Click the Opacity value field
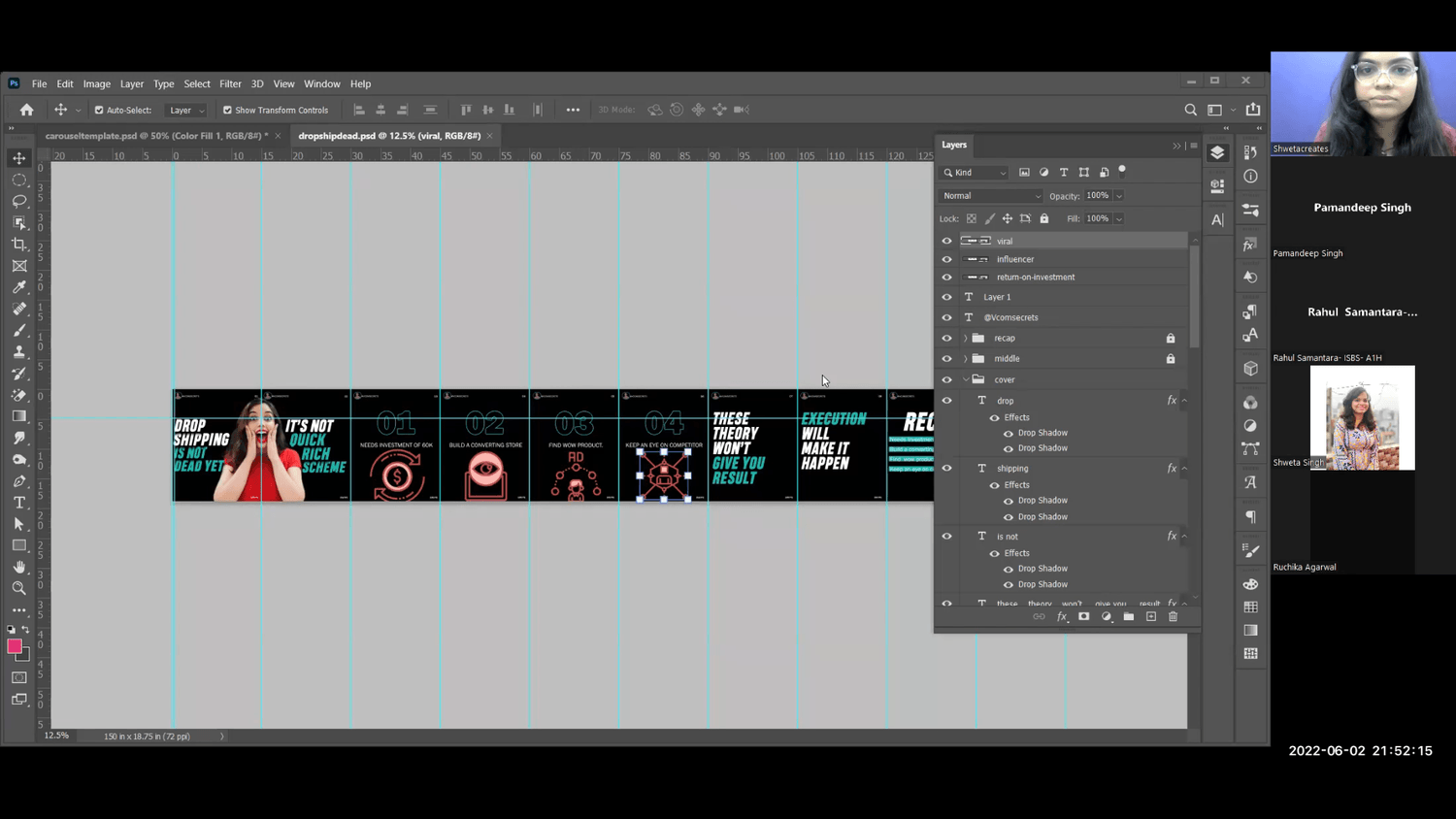1456x819 pixels. pyautogui.click(x=1098, y=196)
